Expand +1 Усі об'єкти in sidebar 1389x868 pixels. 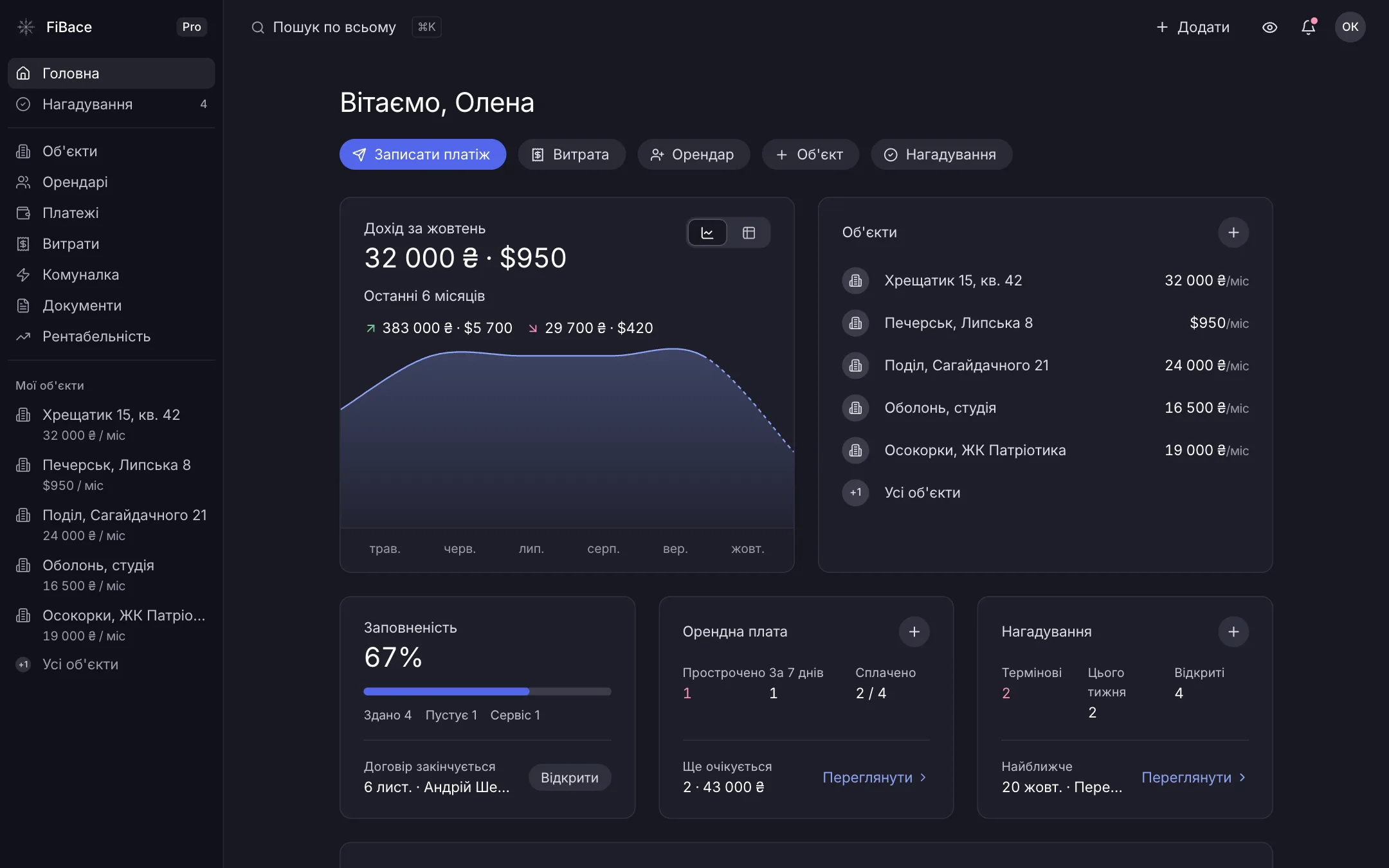[x=111, y=665]
